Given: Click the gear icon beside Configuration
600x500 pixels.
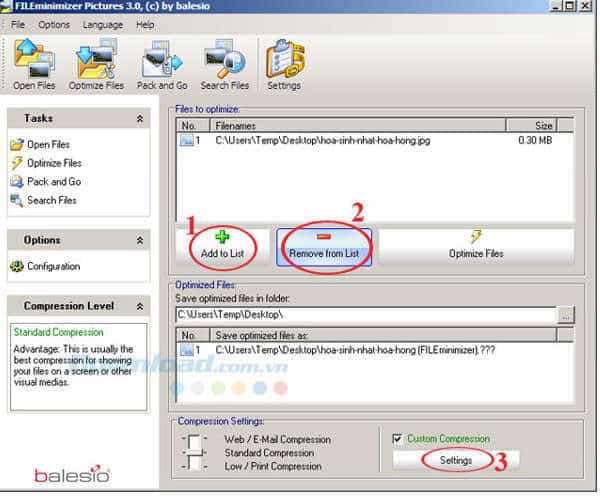Looking at the screenshot, I should (17, 267).
